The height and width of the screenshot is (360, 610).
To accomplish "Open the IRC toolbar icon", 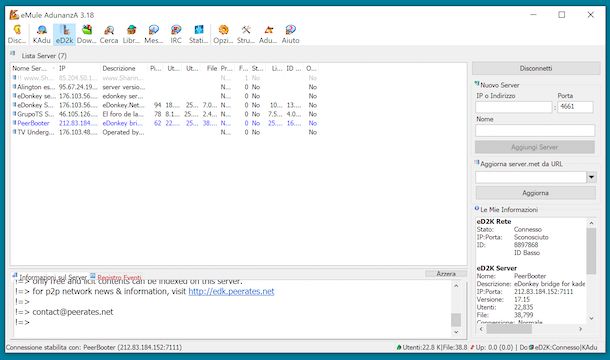I will (x=176, y=34).
